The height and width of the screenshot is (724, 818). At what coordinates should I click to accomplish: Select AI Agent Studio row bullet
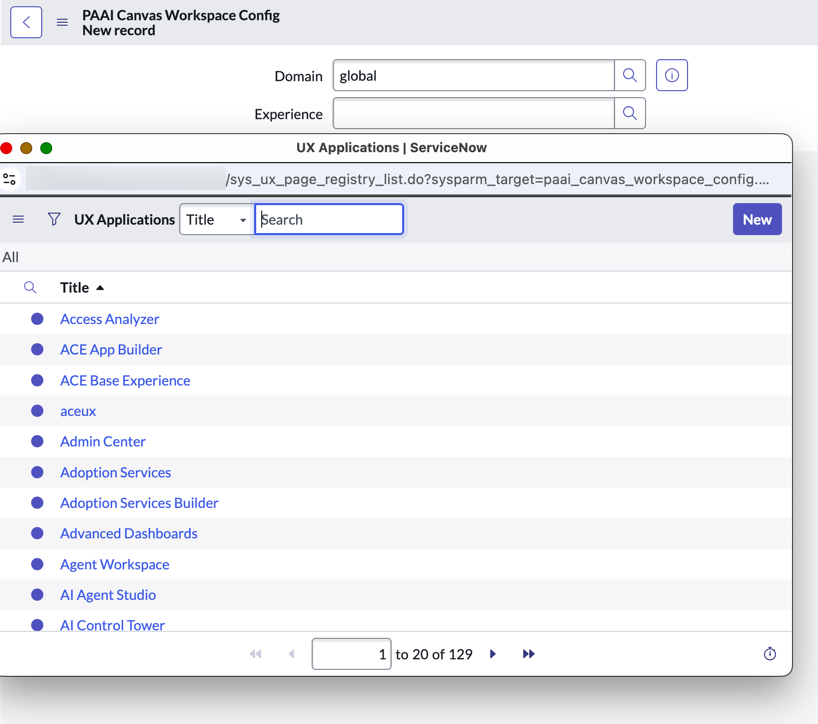37,595
